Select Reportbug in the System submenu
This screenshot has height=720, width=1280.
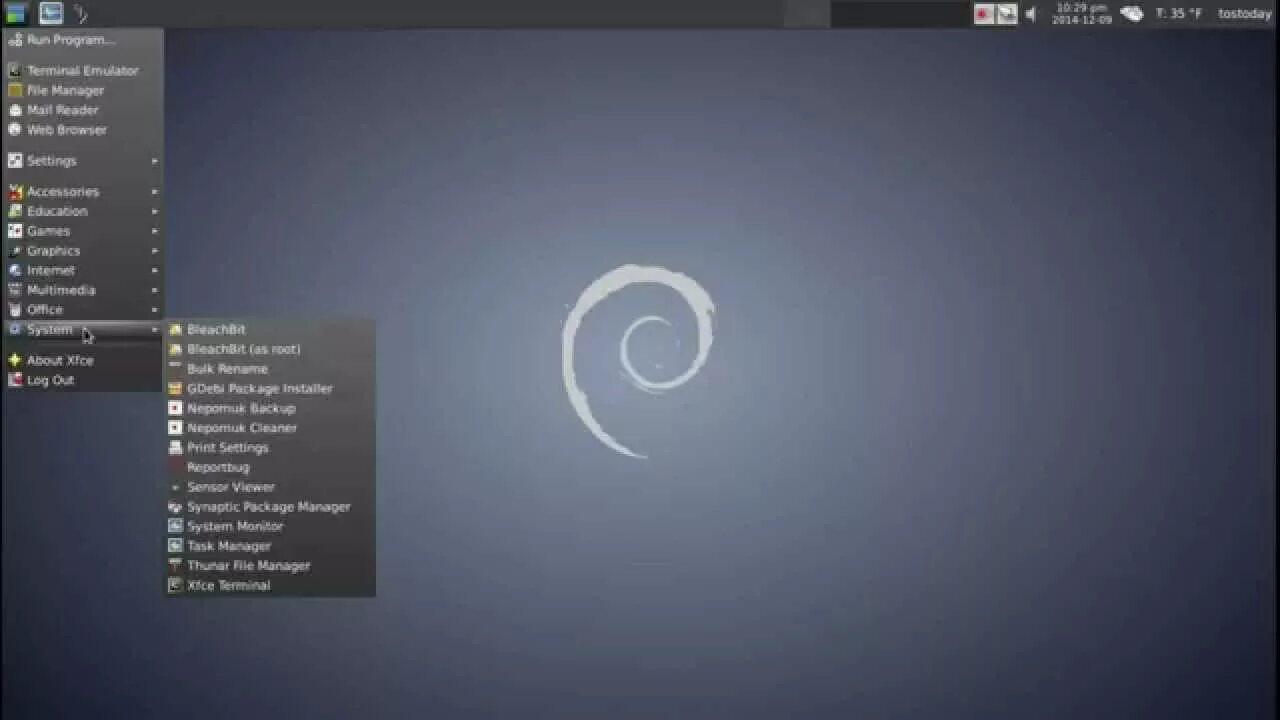[x=270, y=467]
